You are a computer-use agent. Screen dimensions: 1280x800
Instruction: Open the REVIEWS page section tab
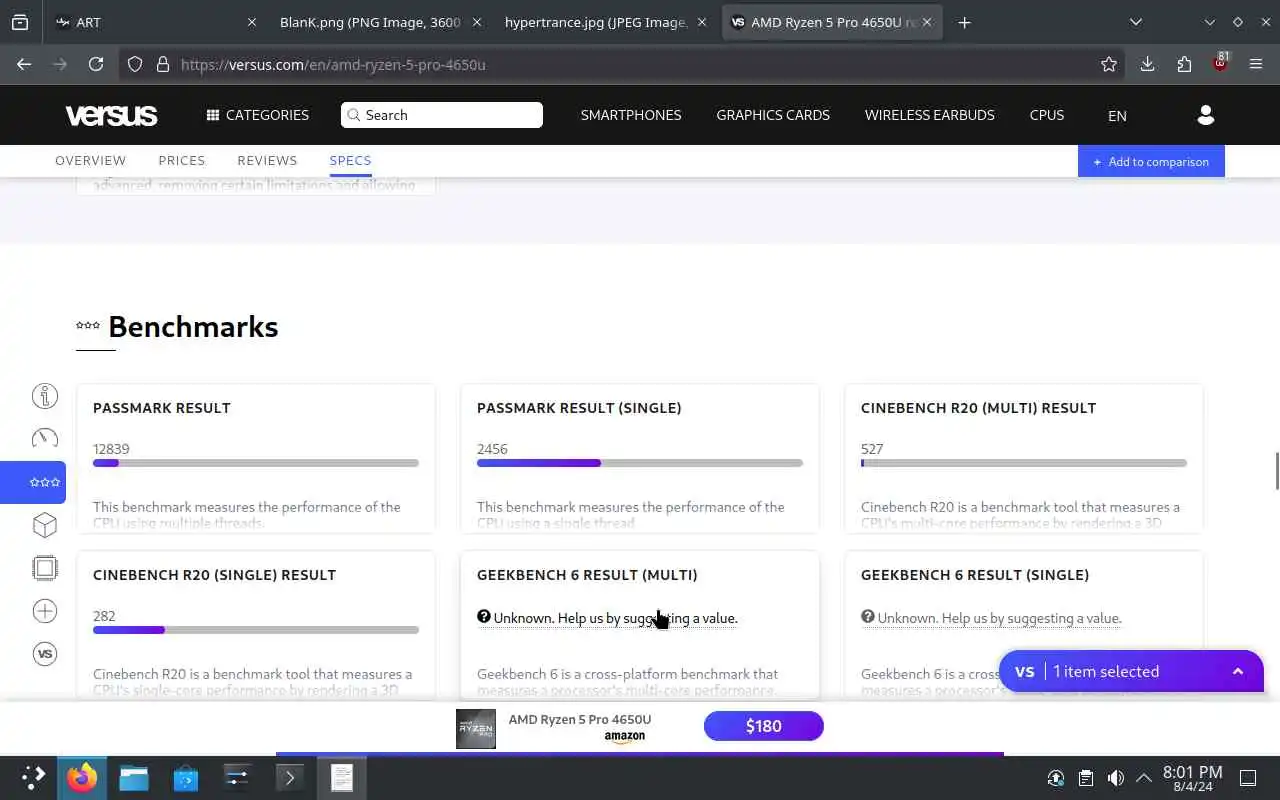pos(267,160)
